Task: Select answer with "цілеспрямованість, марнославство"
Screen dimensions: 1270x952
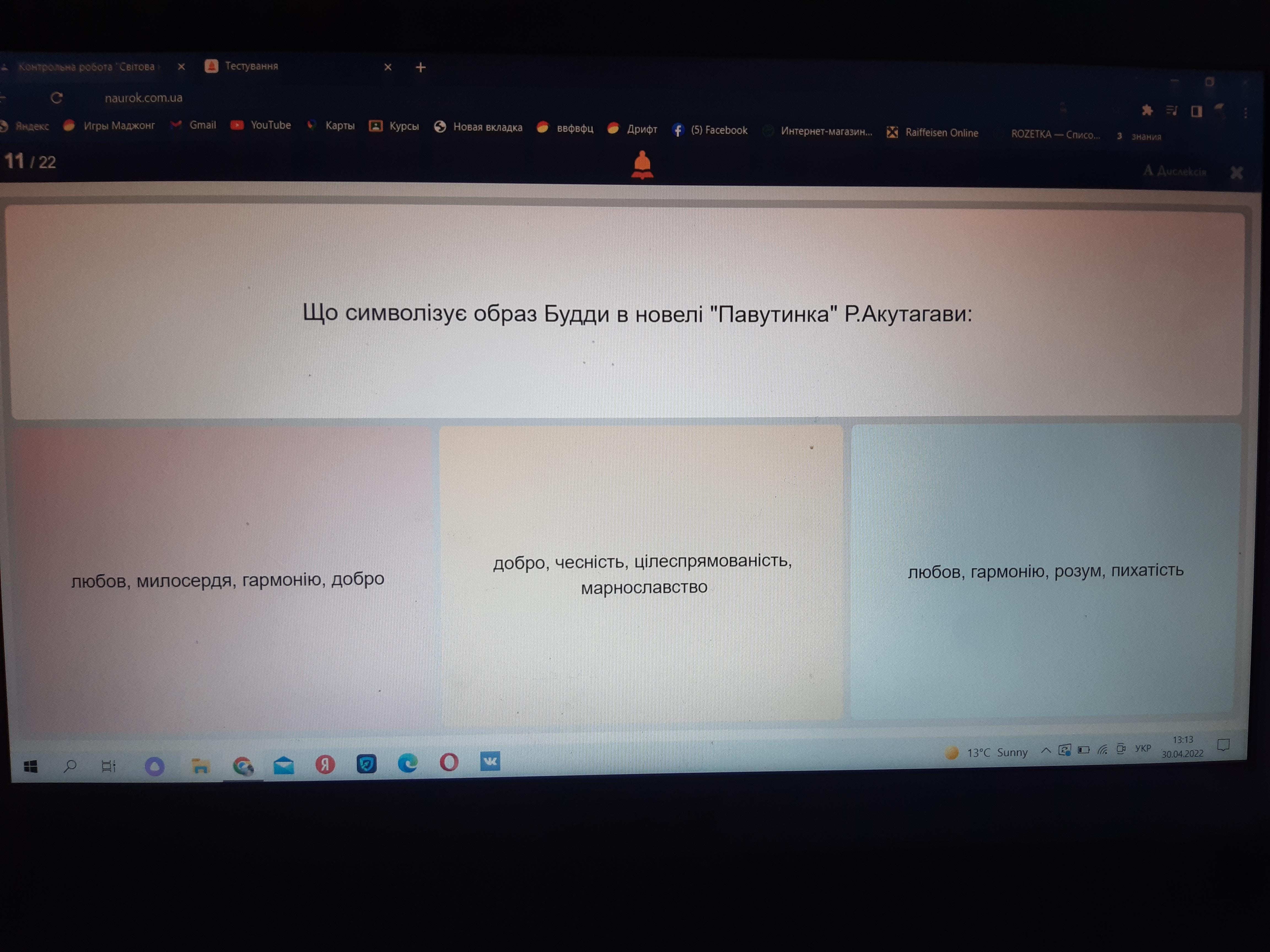Action: point(642,573)
